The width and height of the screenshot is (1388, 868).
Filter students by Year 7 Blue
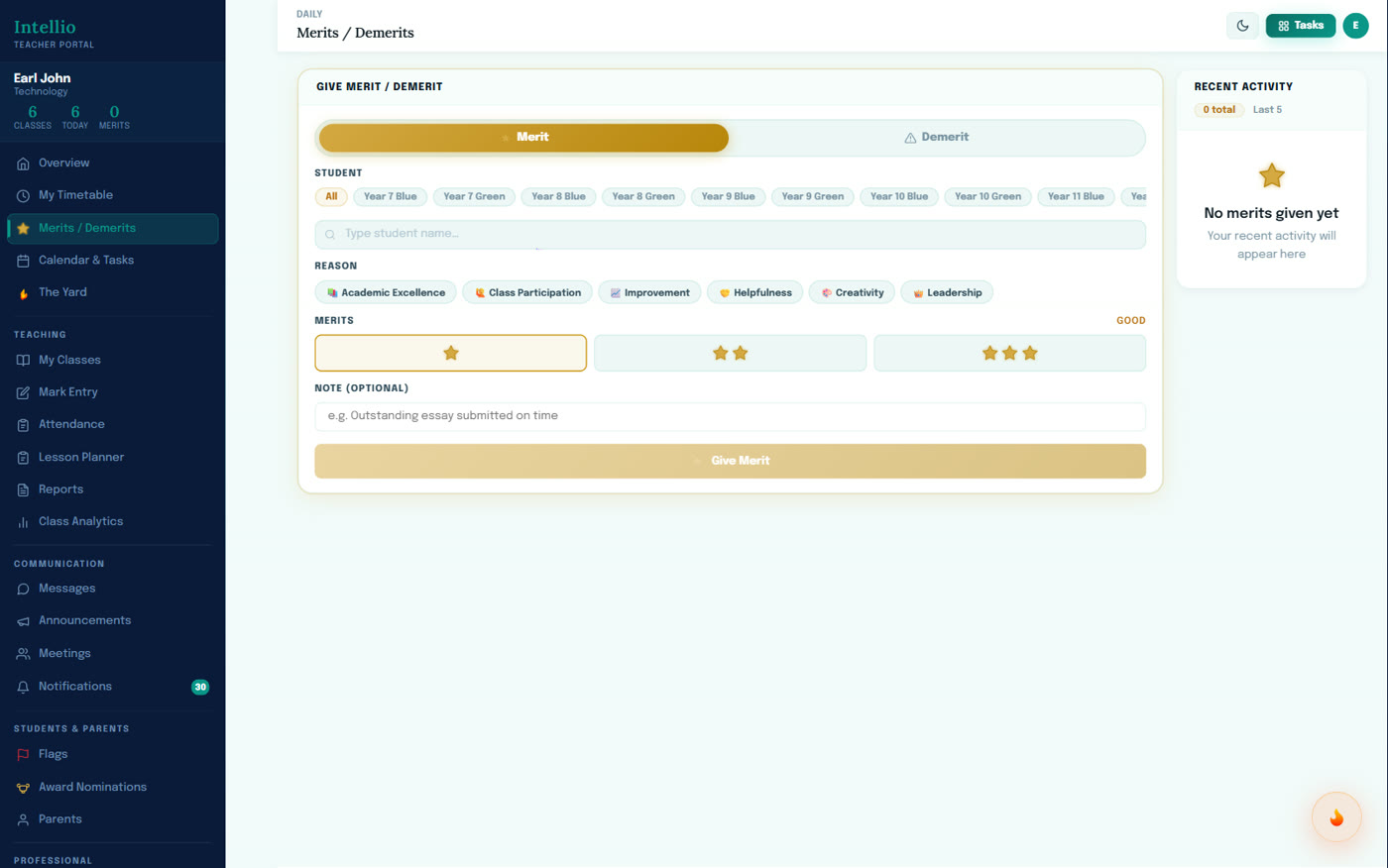coord(391,196)
